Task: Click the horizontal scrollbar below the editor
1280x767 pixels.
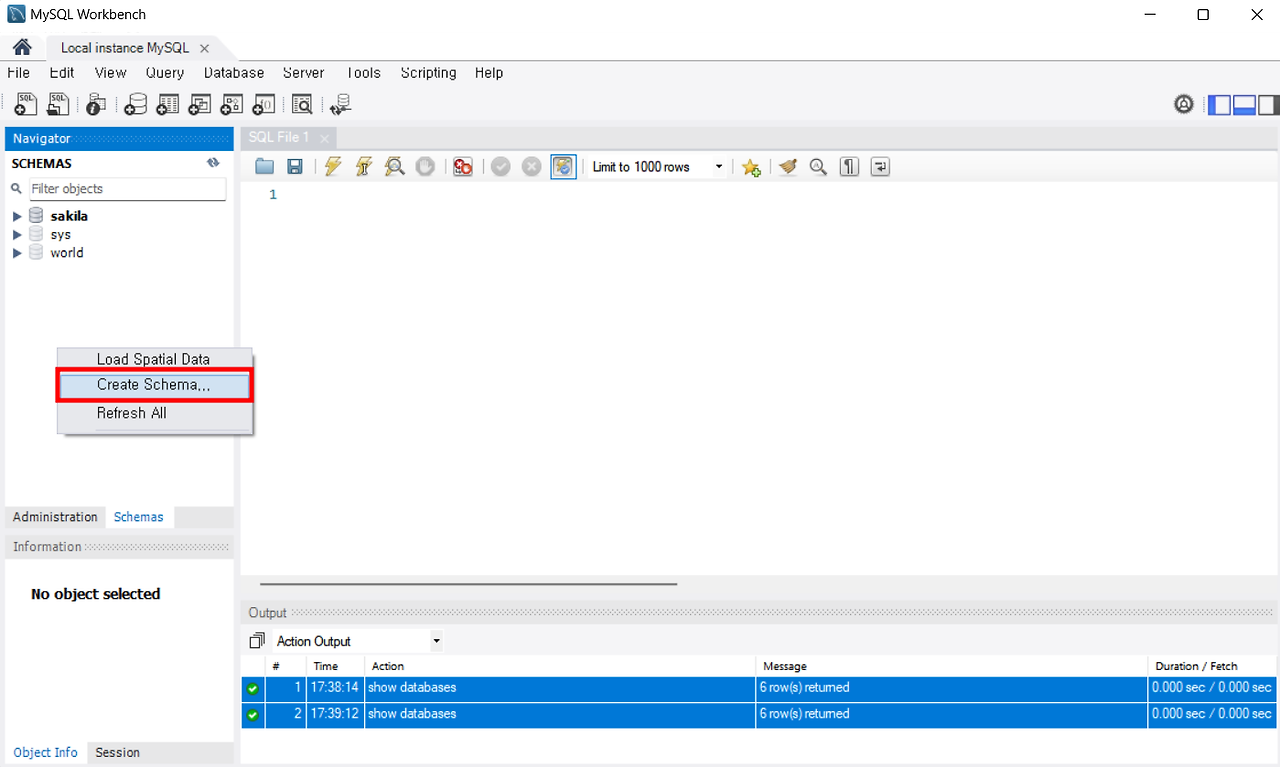Action: pos(468,584)
